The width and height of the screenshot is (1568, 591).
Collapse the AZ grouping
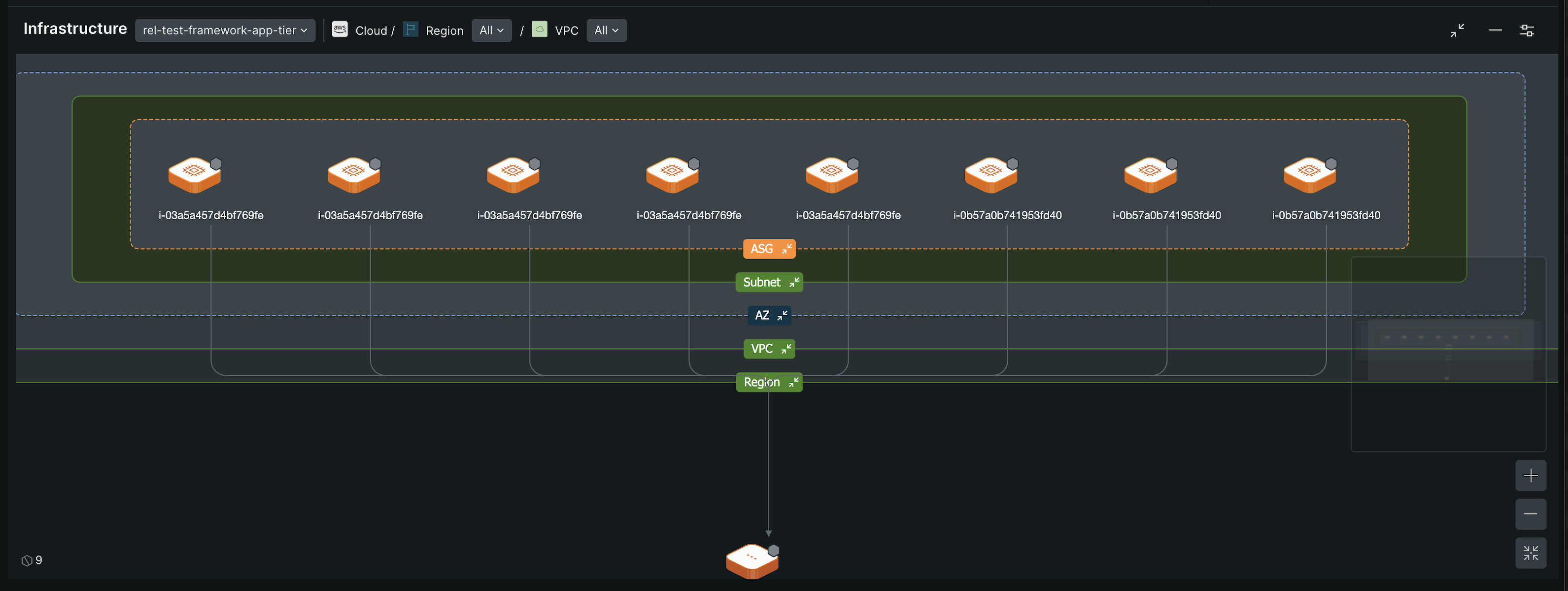(x=769, y=315)
